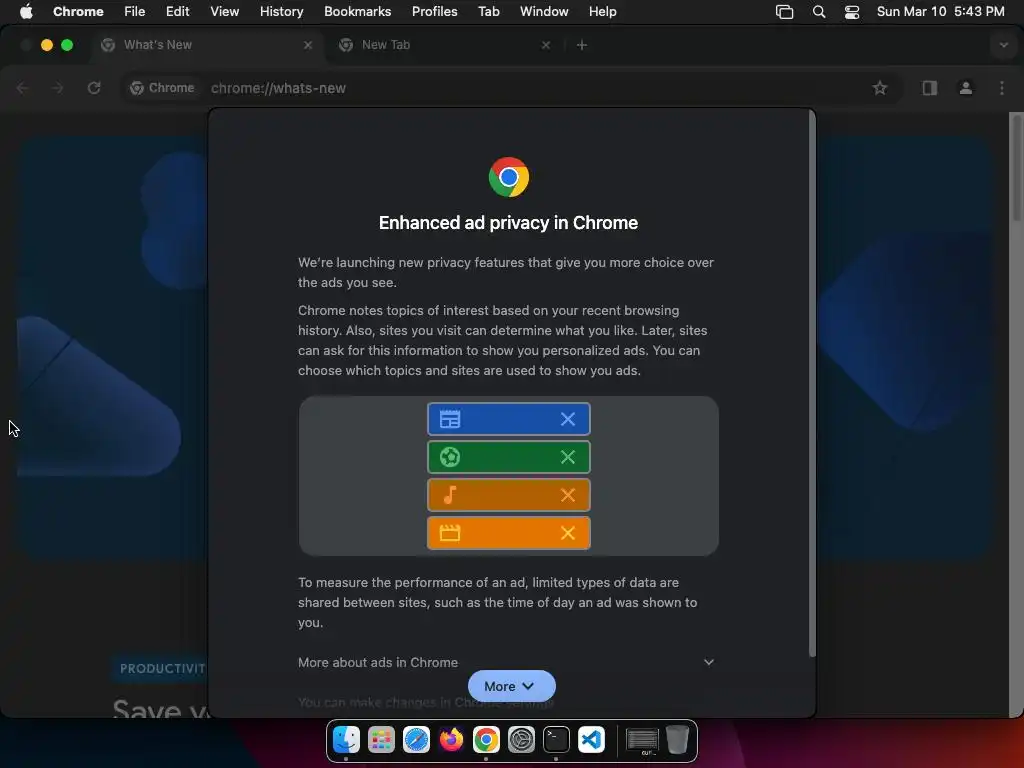This screenshot has height=768, width=1024.
Task: Open Terminal from the dock
Action: 556,740
